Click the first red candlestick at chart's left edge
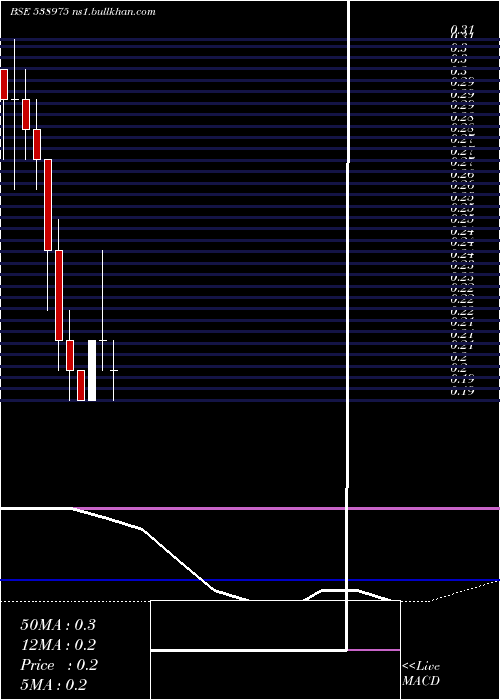Viewport: 500px width, 700px height. (4, 84)
